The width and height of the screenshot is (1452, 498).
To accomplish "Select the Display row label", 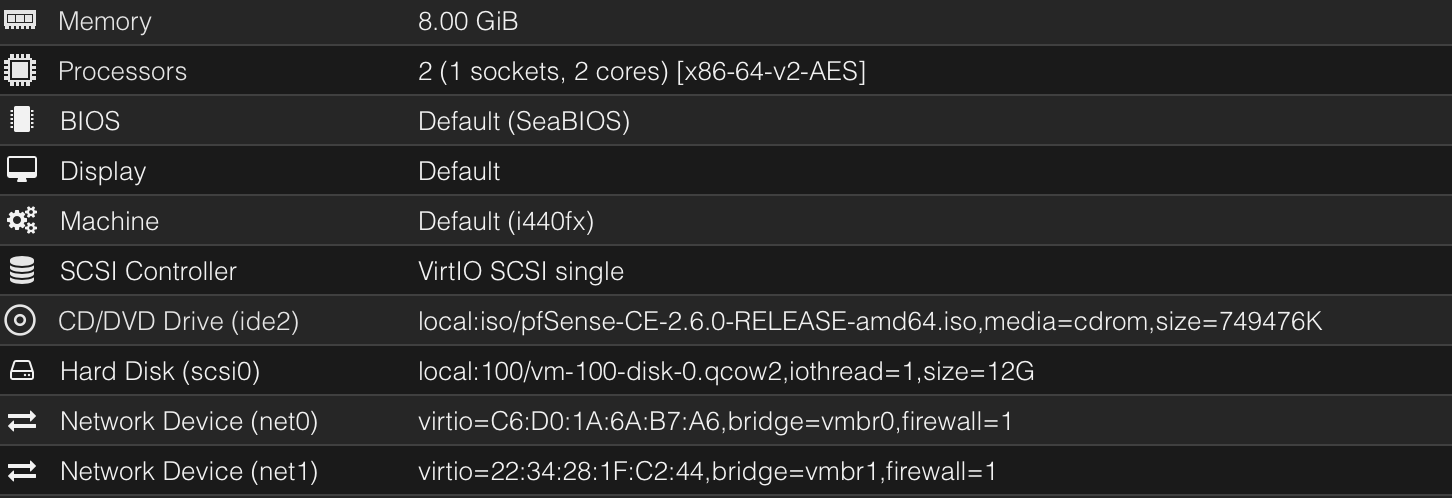I will (103, 172).
